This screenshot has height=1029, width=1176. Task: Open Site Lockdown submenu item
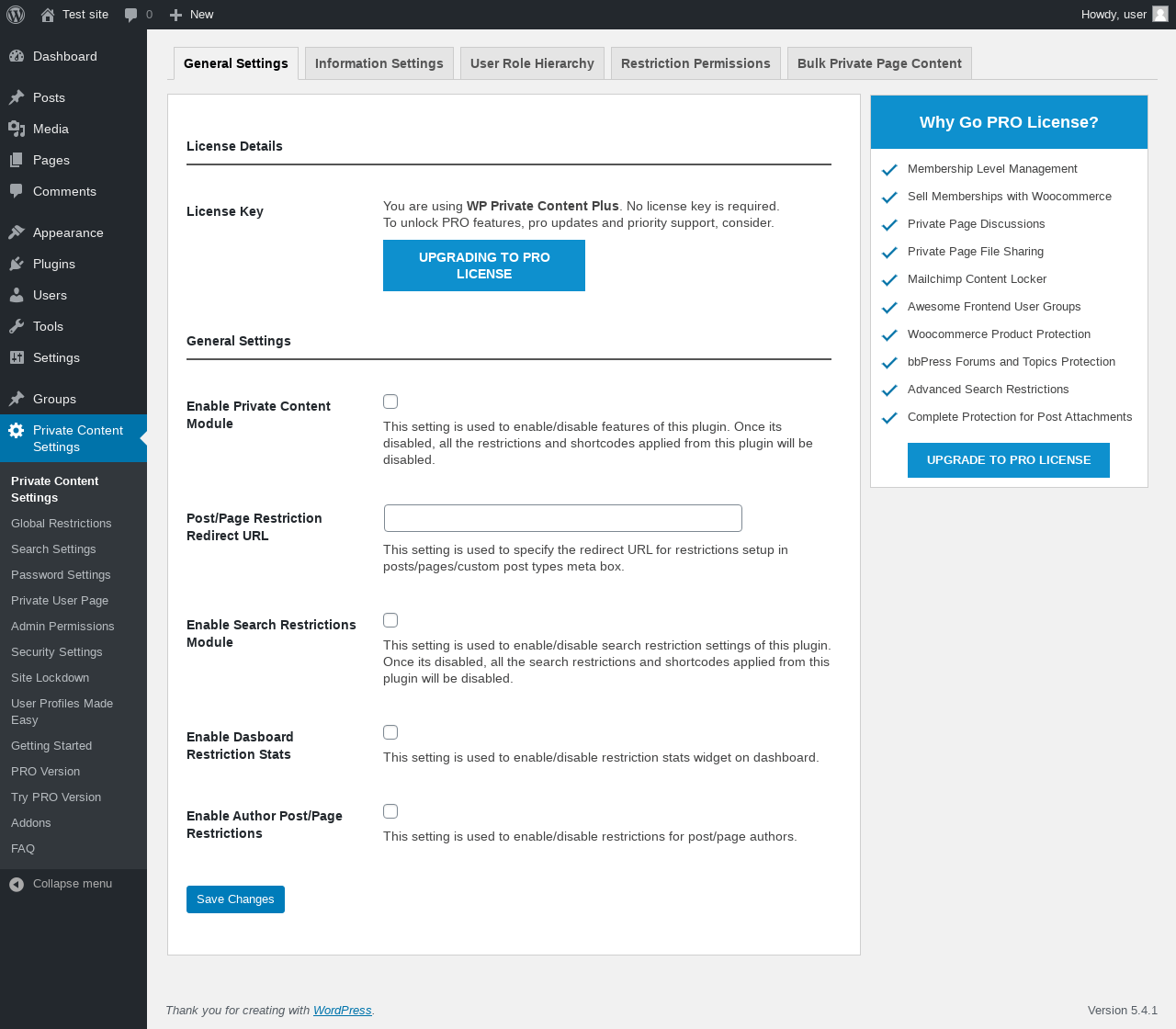[x=51, y=678]
